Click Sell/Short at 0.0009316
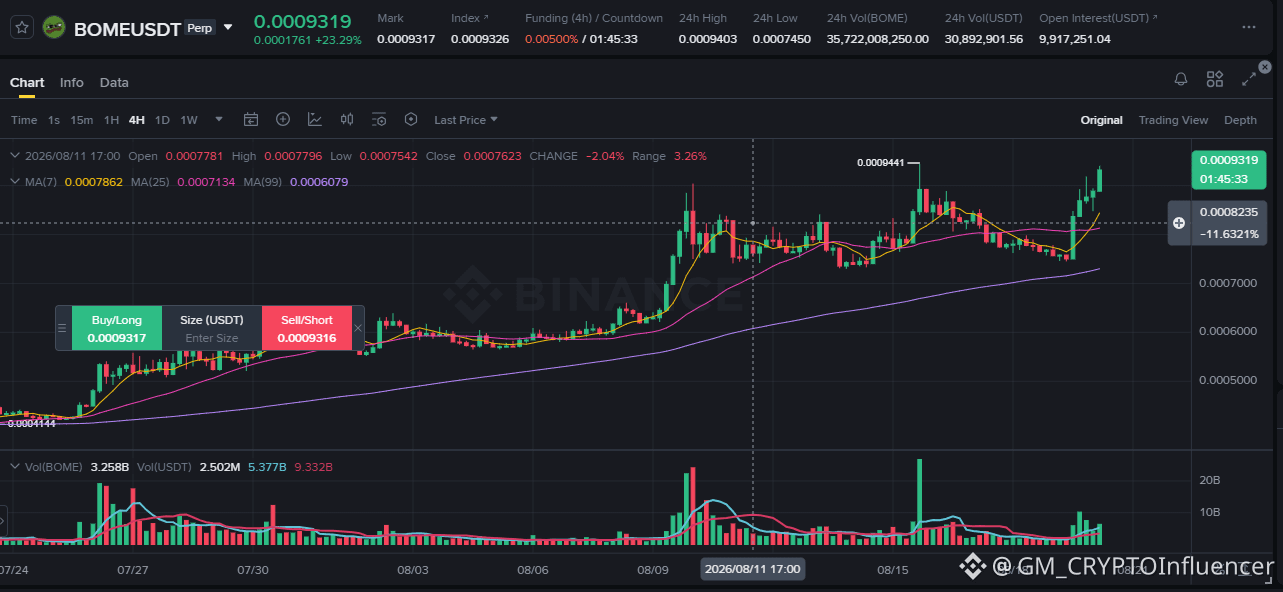Image resolution: width=1283 pixels, height=592 pixels. pos(307,329)
